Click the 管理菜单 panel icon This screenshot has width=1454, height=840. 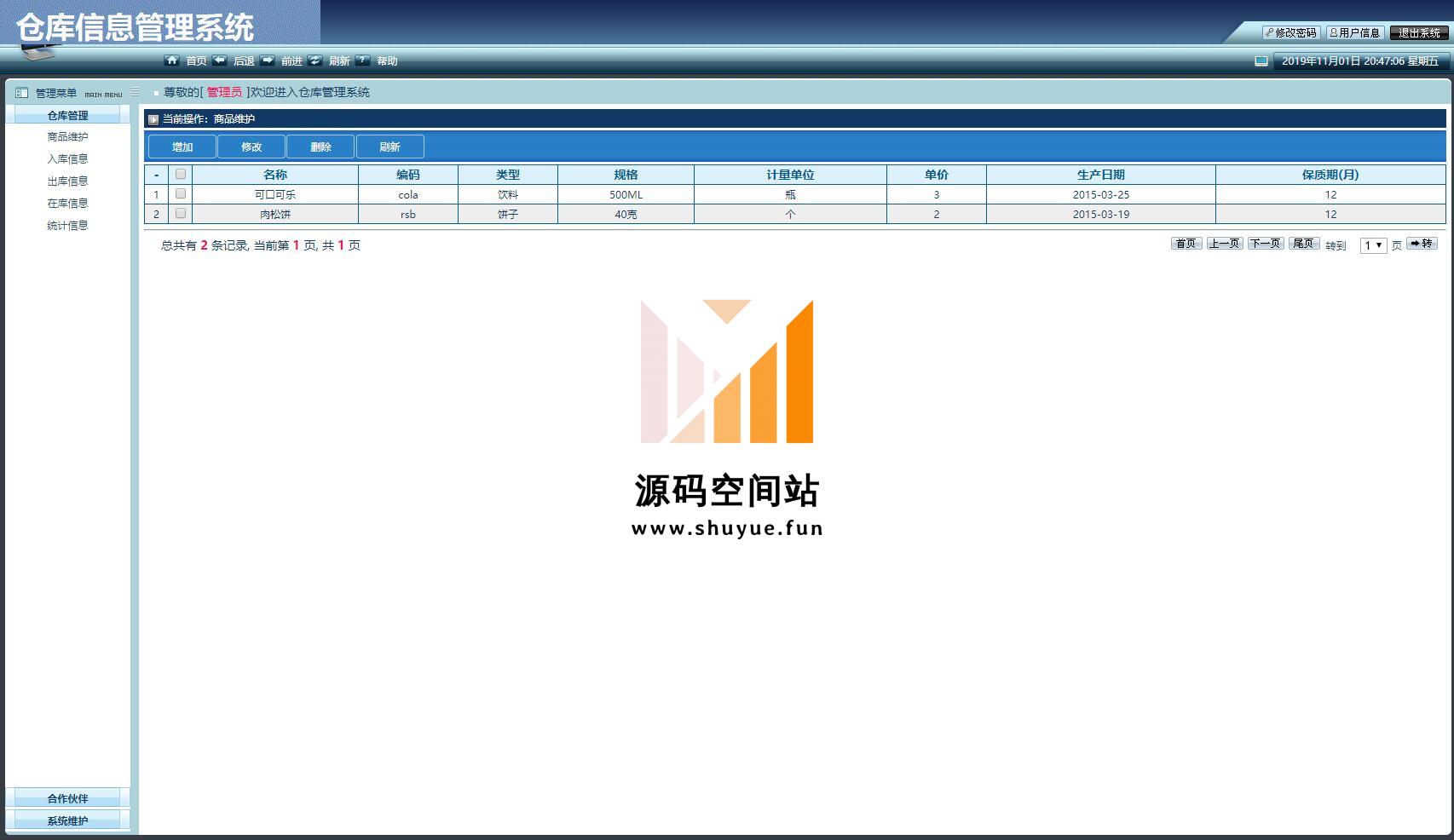pyautogui.click(x=22, y=93)
